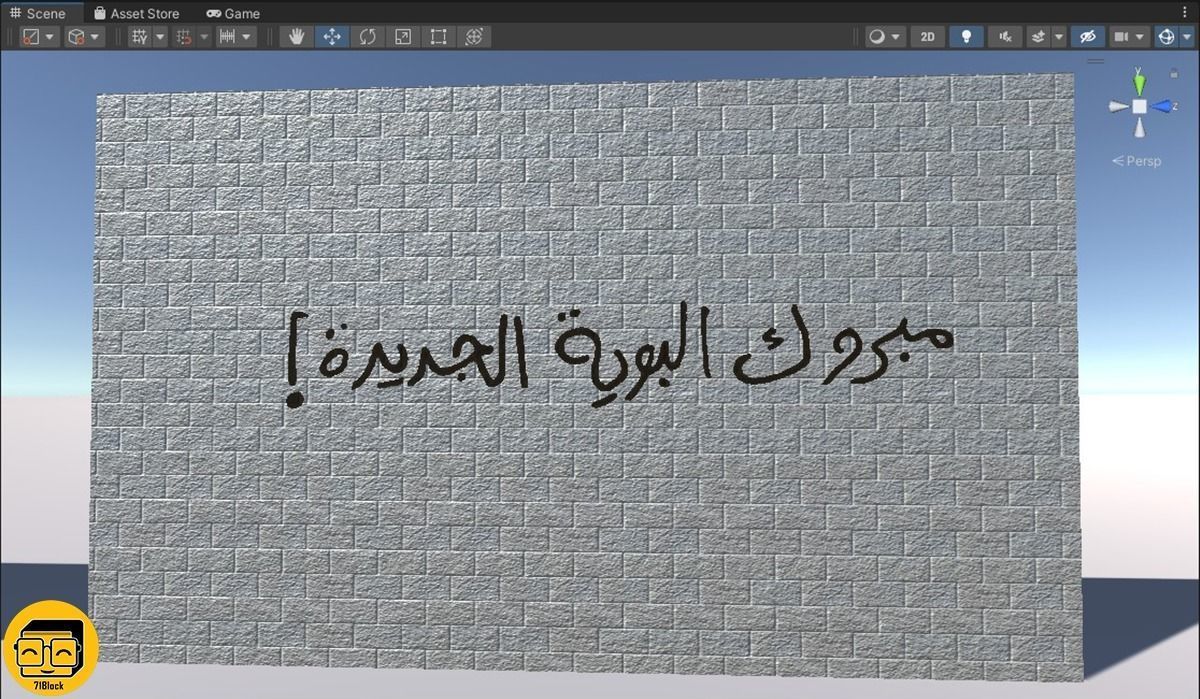The height and width of the screenshot is (699, 1200).
Task: Toggle the Gizmos sphere icon
Action: 1165,37
